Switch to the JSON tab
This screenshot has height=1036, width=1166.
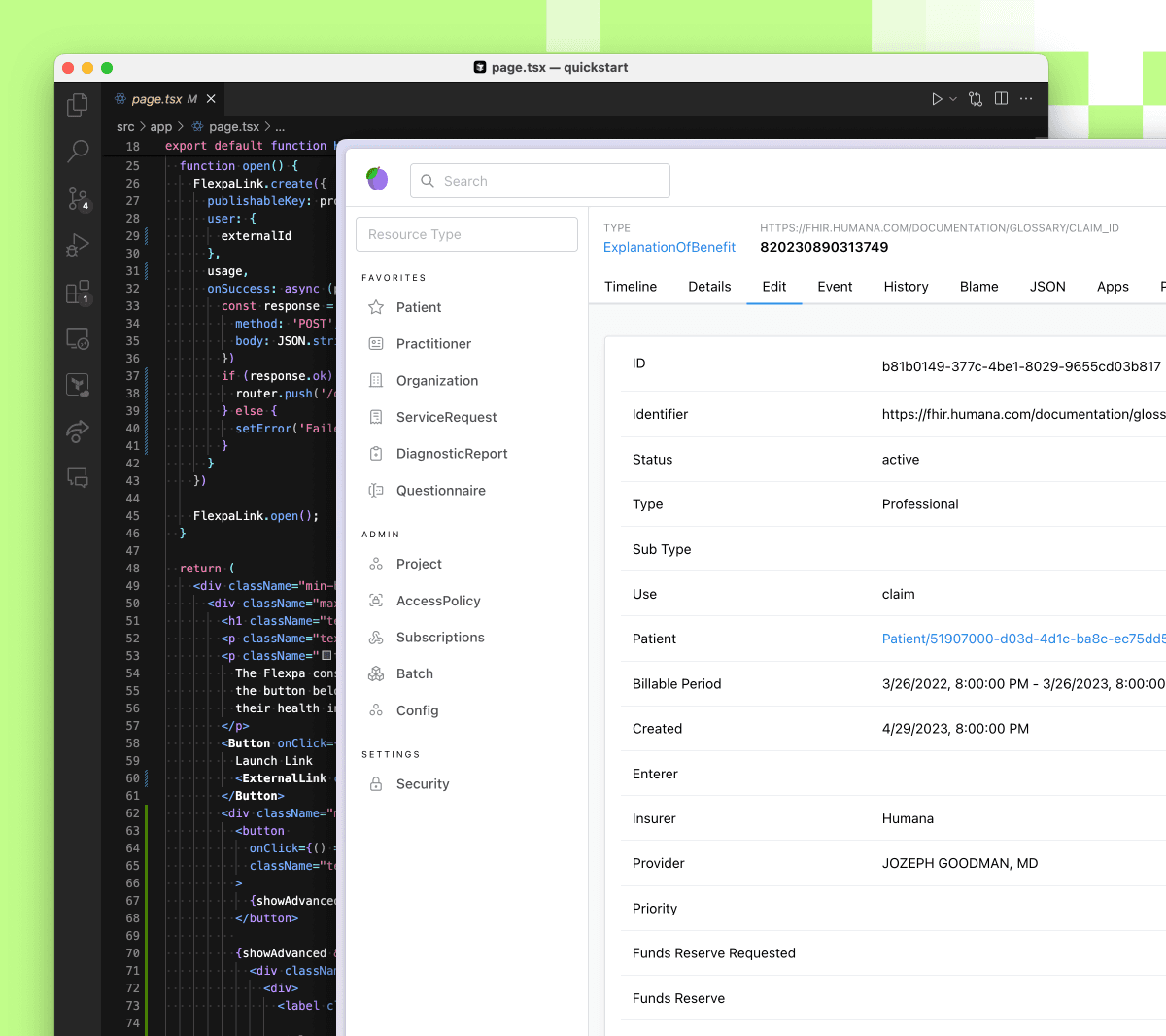click(1047, 287)
